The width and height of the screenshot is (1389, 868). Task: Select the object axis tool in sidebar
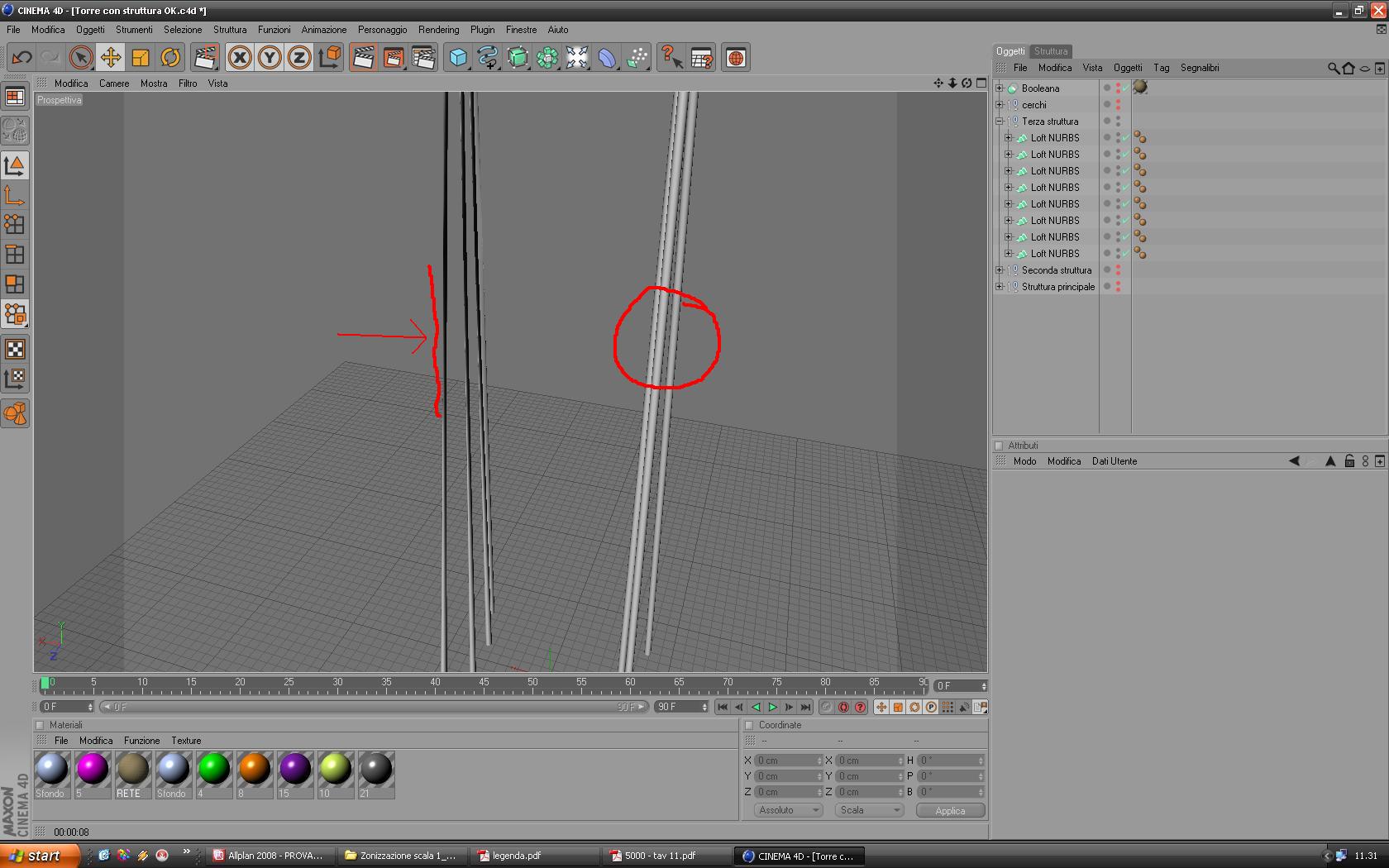(x=15, y=195)
